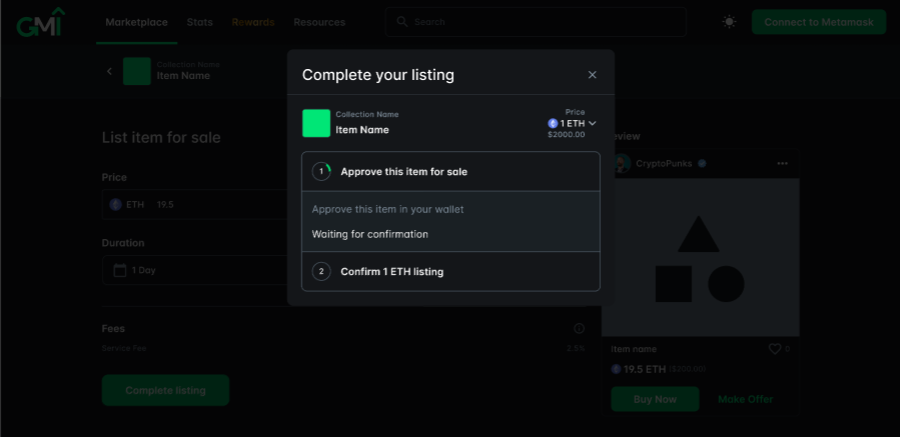Click the CryptoPunks avatar icon

[x=621, y=164]
